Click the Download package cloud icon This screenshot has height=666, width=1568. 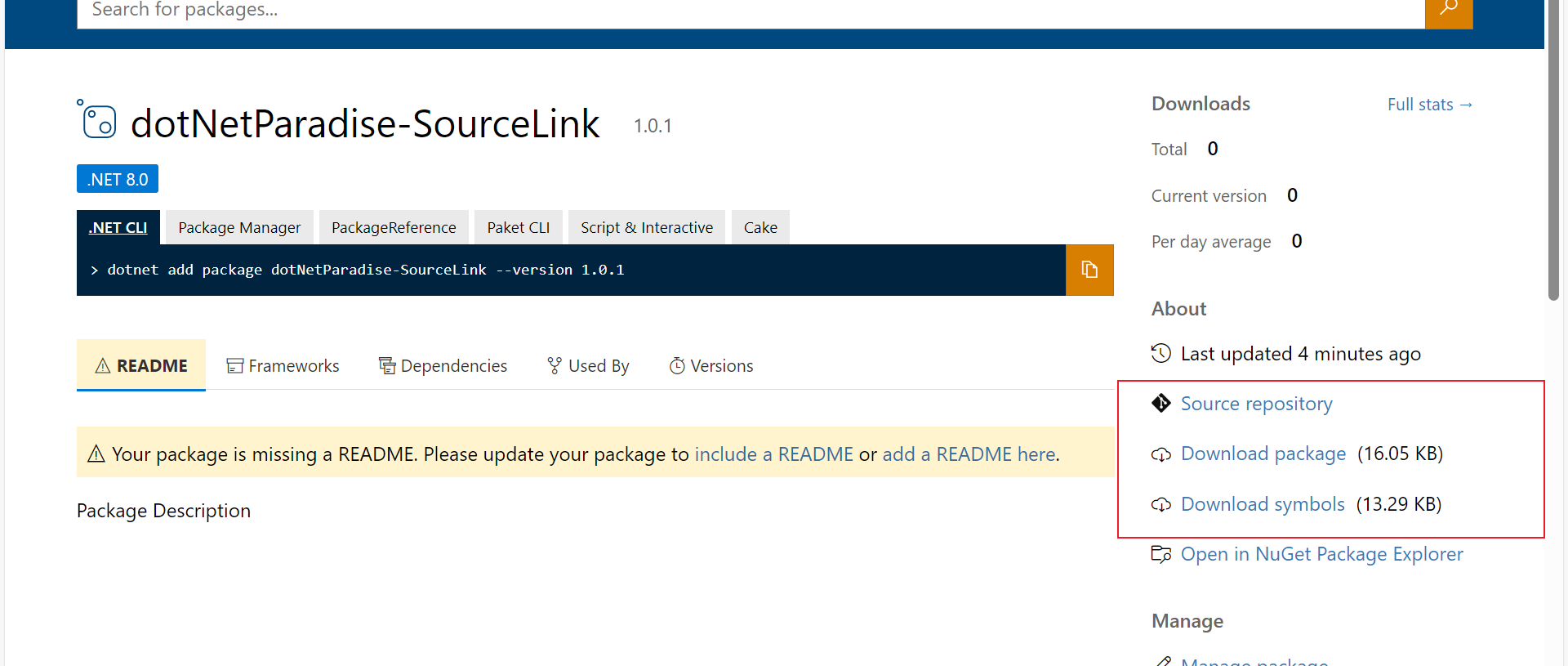(1161, 454)
